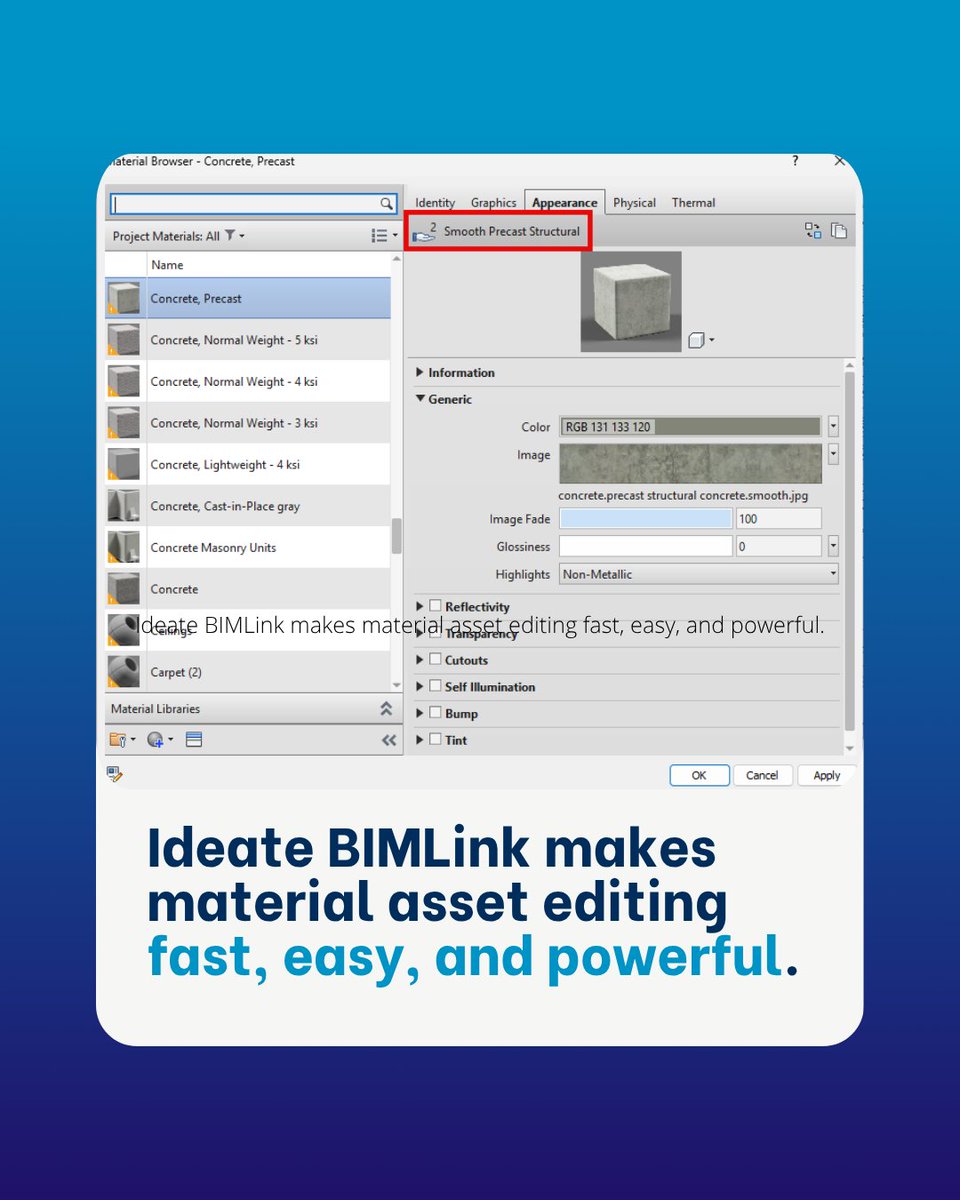Select the Appearance tab

(565, 202)
